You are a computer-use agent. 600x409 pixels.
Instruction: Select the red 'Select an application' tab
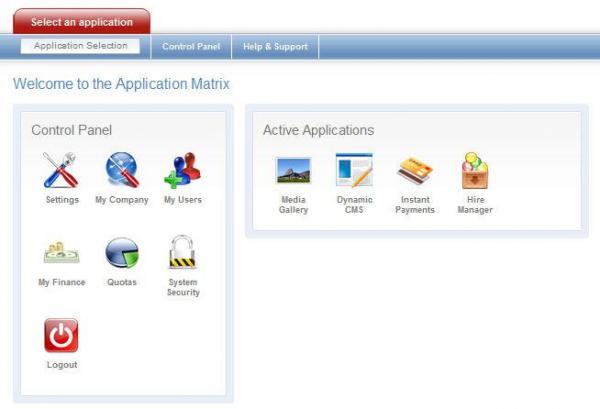pos(81,22)
